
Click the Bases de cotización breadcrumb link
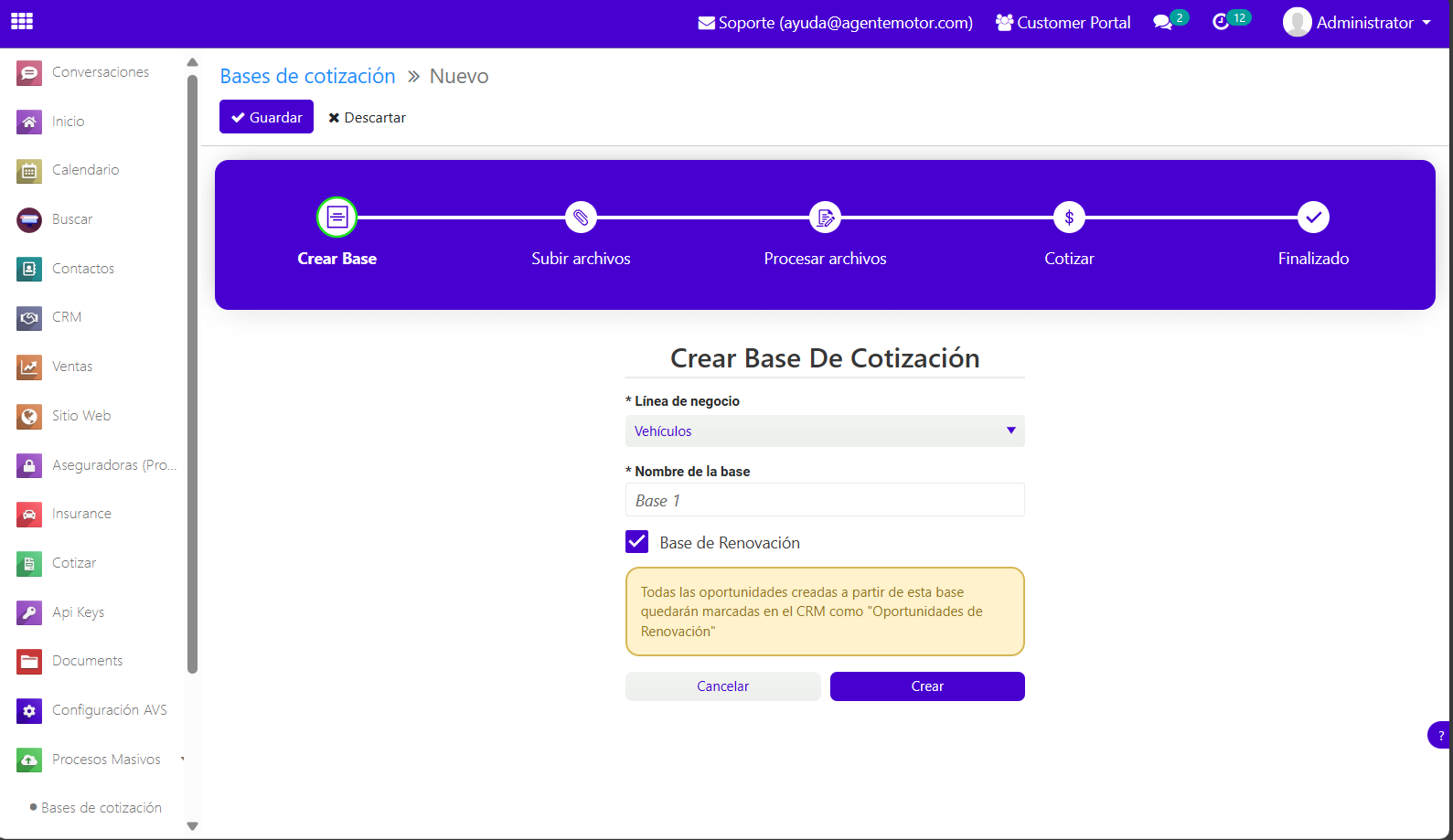tap(307, 76)
